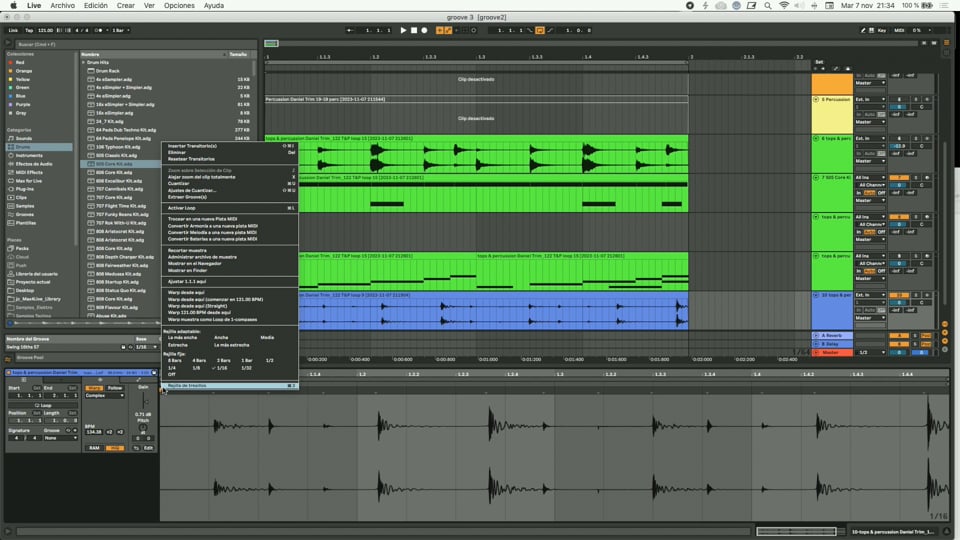The image size is (960, 540).
Task: Open the Wi-Fi status menu icon
Action: [784, 6]
